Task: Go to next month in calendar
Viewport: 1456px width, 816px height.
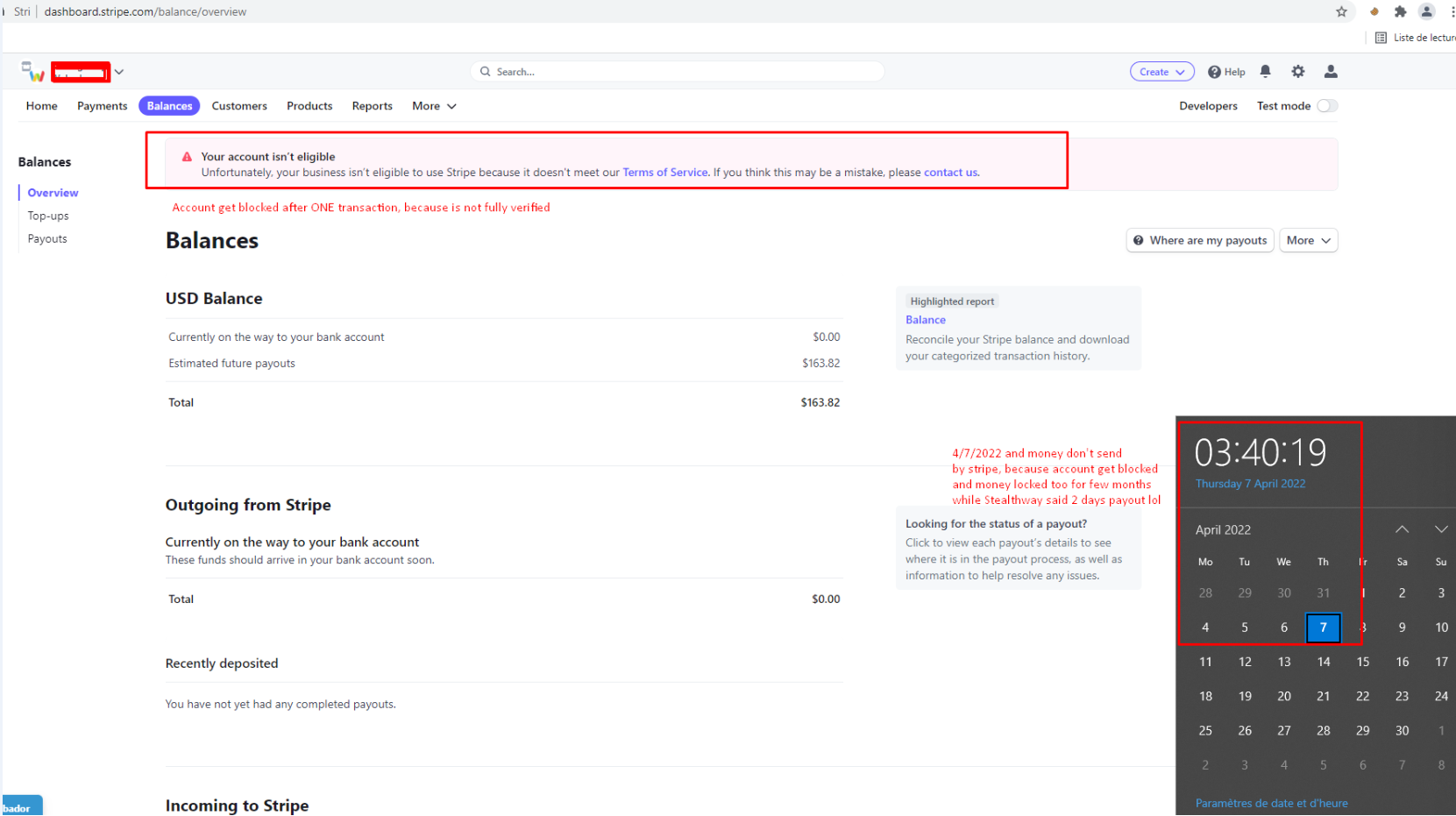Action: tap(1440, 529)
